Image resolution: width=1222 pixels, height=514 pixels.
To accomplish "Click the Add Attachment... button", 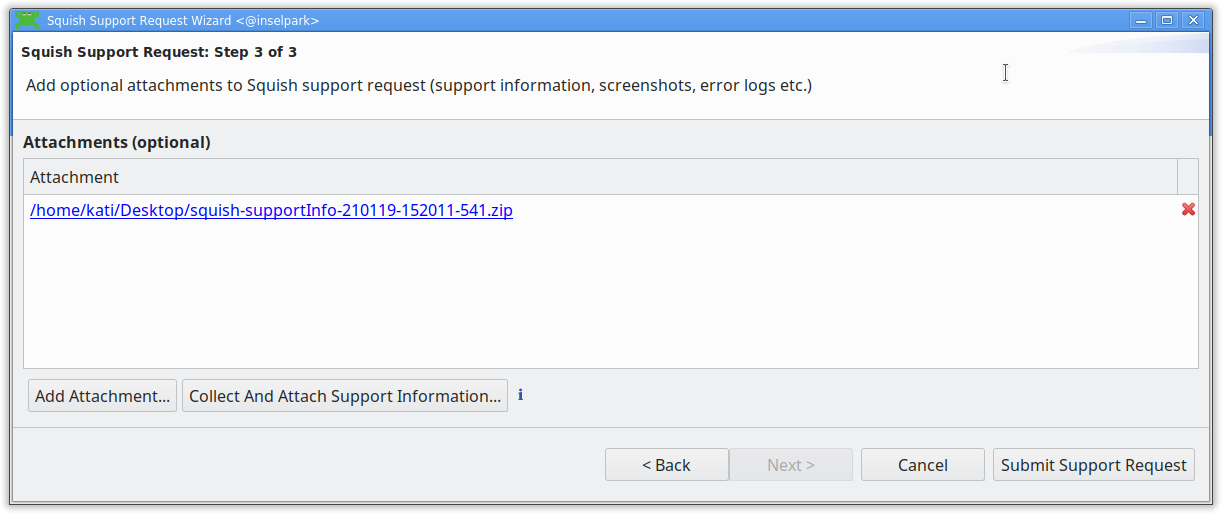I will point(102,396).
